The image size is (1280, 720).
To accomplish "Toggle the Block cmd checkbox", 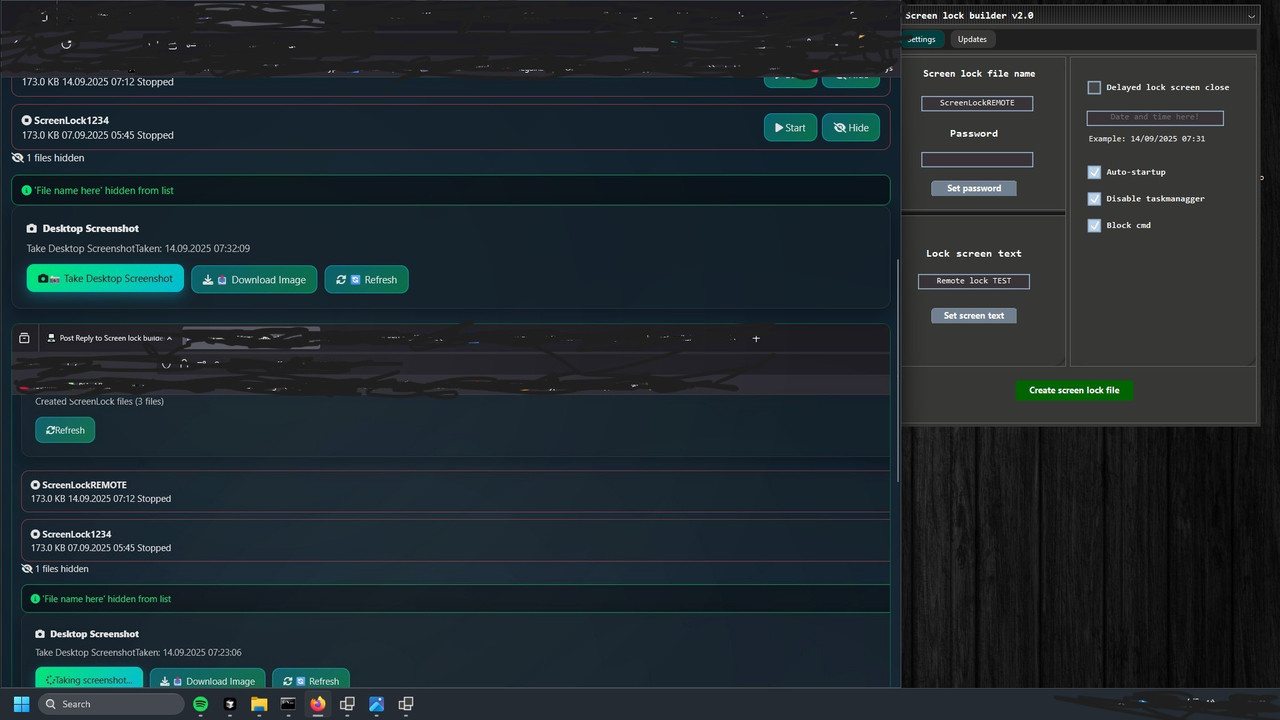I will (1094, 226).
